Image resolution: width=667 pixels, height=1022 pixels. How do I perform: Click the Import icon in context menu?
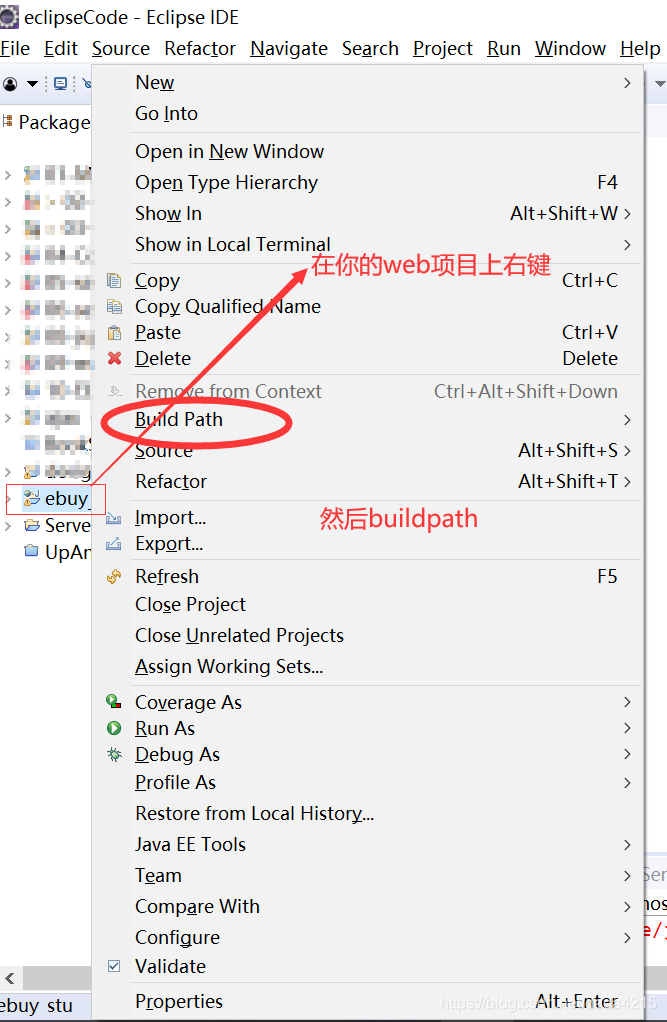point(113,518)
